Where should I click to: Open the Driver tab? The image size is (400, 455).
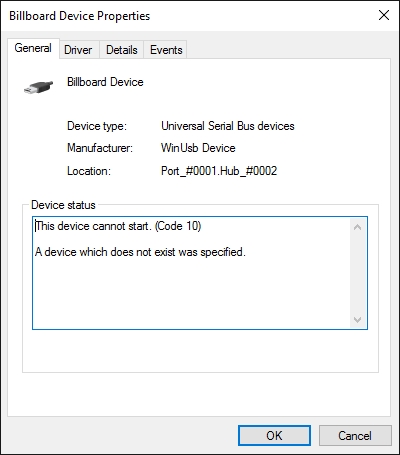click(x=78, y=50)
